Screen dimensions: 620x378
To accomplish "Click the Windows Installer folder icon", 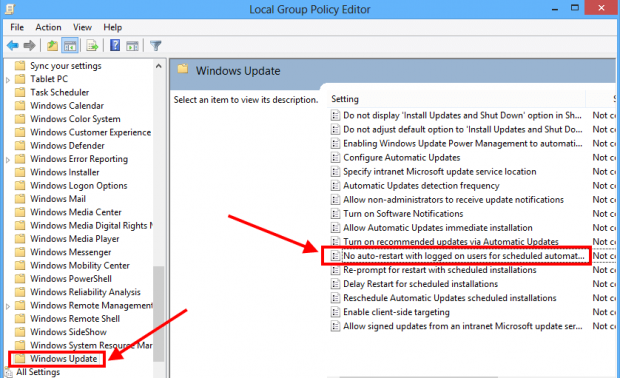I will point(20,172).
